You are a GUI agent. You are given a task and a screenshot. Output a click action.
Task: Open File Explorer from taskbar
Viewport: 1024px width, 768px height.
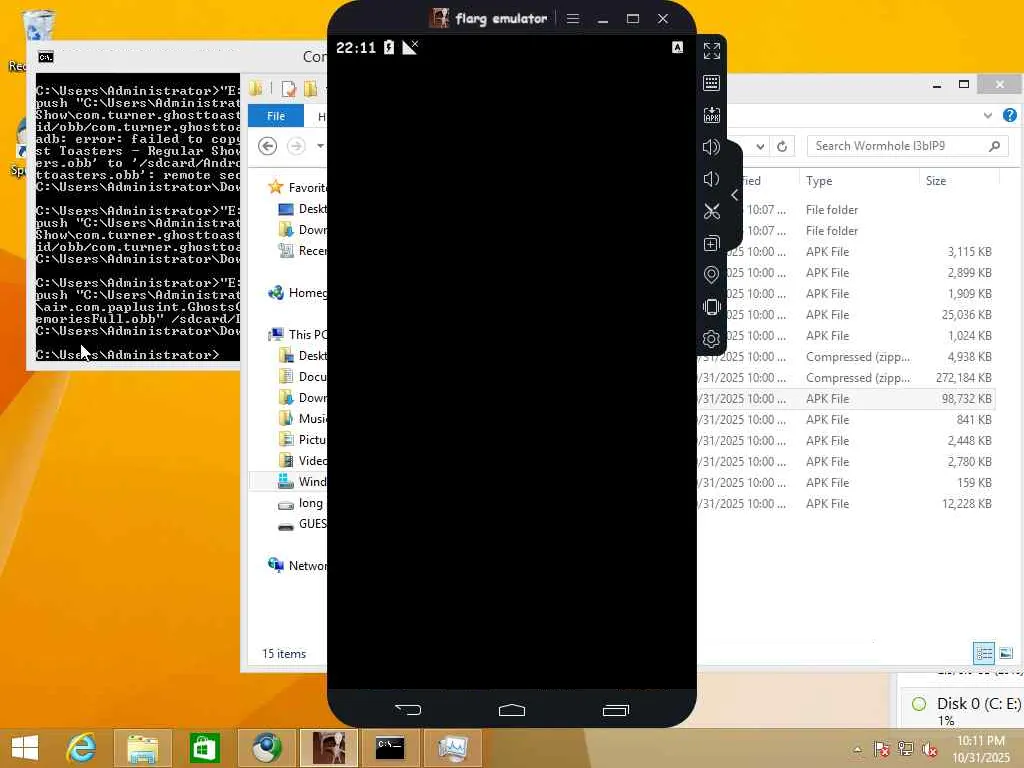pos(142,748)
